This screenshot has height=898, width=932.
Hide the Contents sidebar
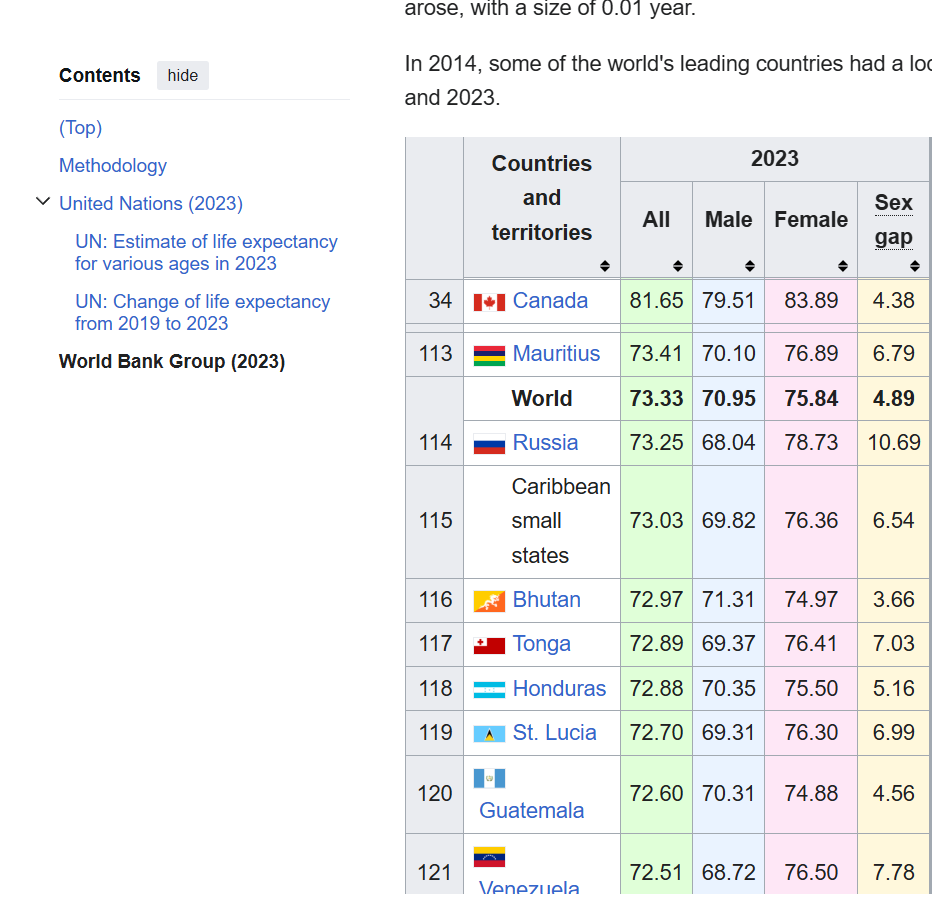pyautogui.click(x=182, y=75)
